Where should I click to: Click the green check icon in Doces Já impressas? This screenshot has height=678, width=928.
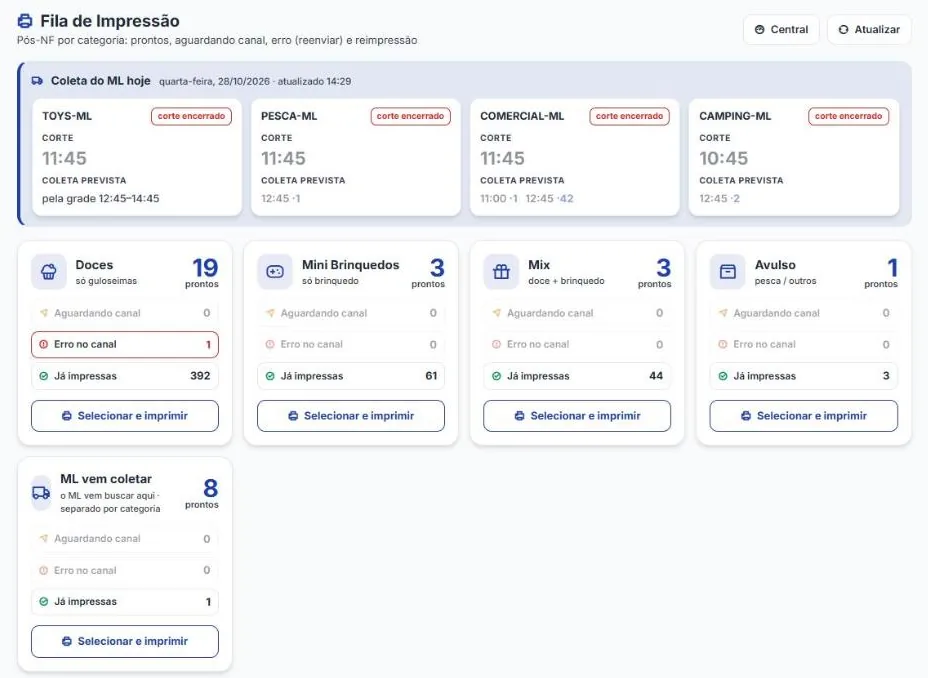click(x=43, y=376)
